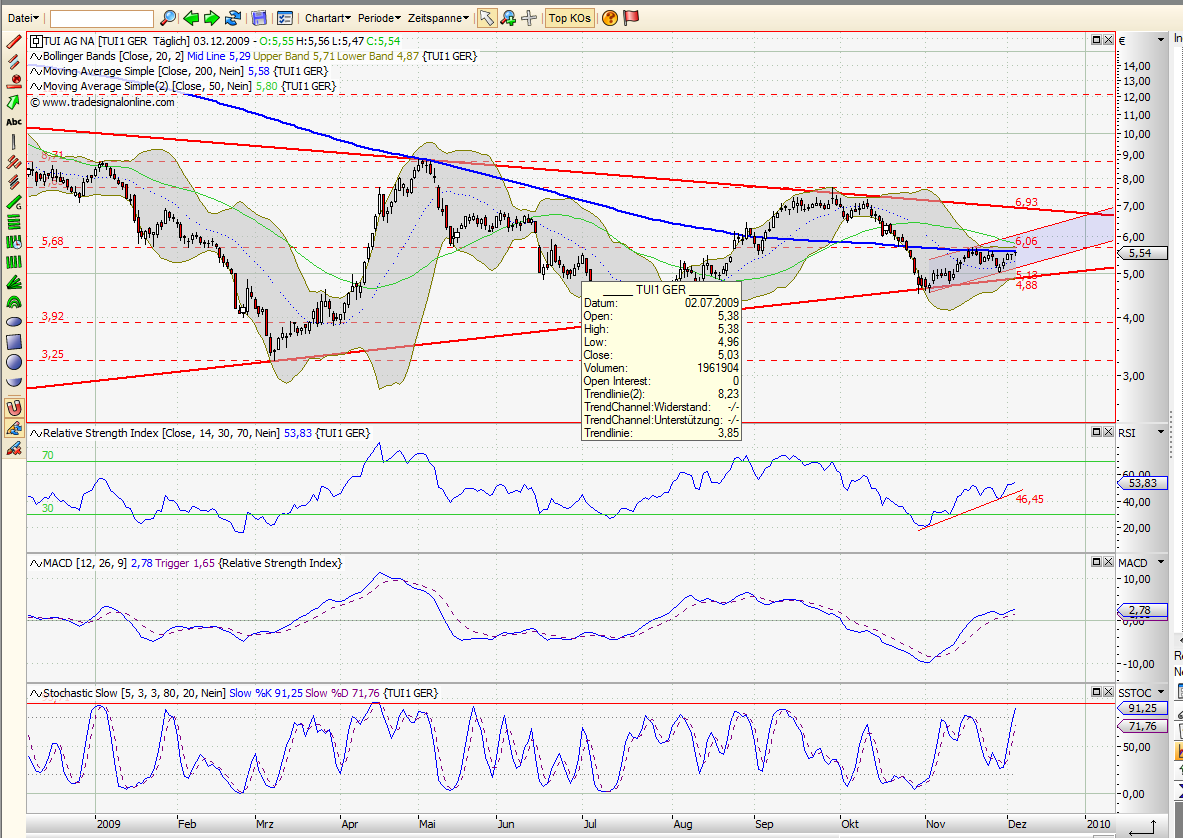Click the 91,25 Slow %K value marker
The image size is (1183, 838).
pos(1142,708)
